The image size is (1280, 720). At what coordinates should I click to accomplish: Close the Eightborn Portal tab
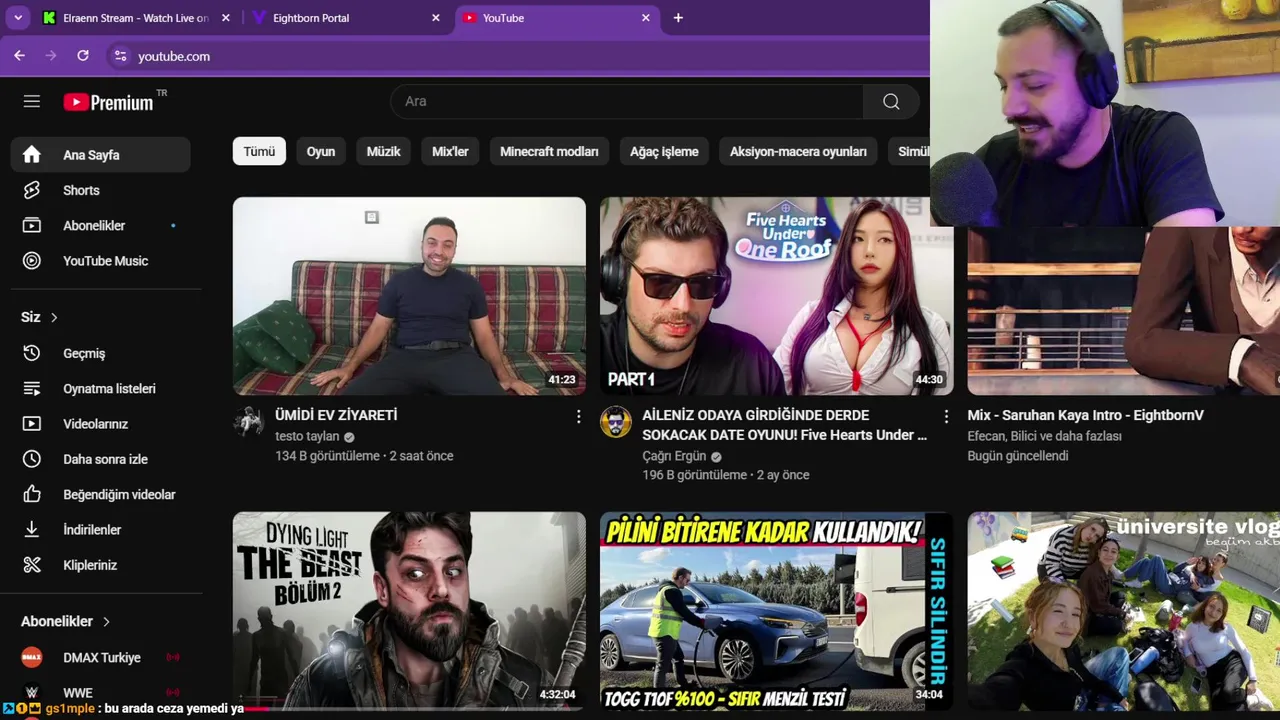pyautogui.click(x=436, y=18)
